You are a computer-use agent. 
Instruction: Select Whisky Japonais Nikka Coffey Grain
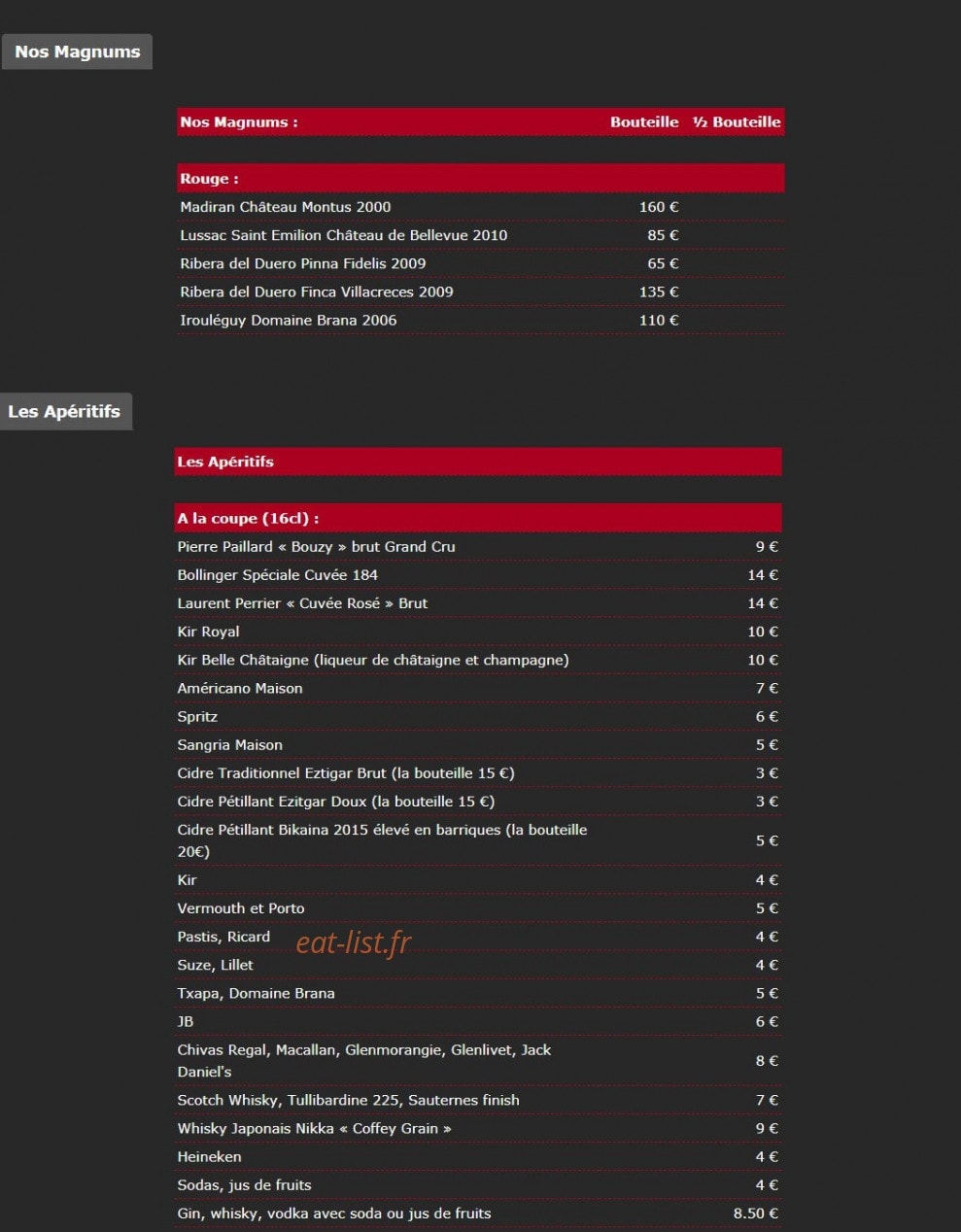tap(314, 1128)
